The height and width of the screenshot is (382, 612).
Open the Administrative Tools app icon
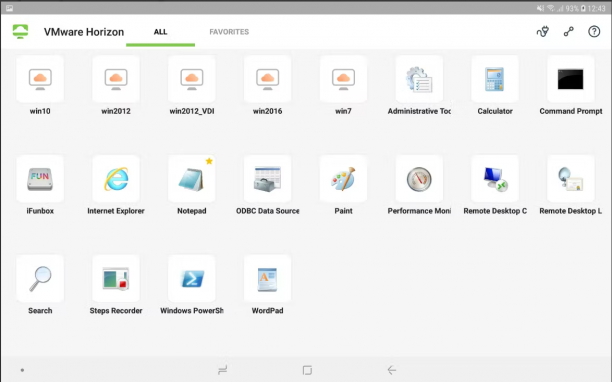tap(419, 78)
